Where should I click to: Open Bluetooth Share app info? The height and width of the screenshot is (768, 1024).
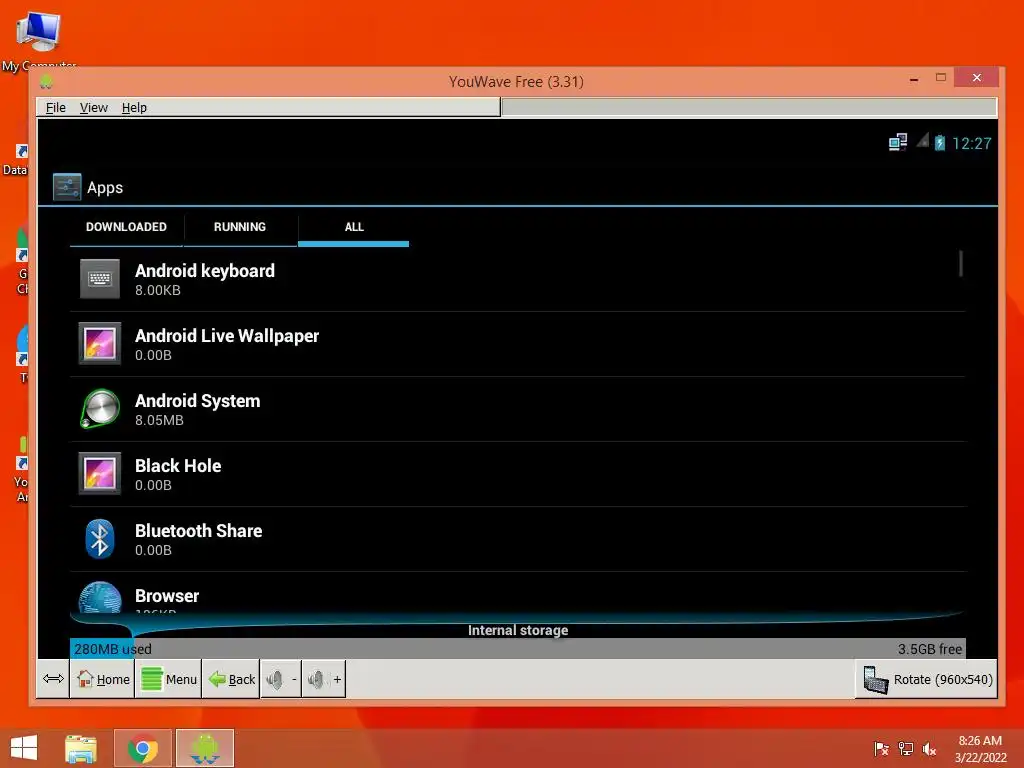coord(517,539)
